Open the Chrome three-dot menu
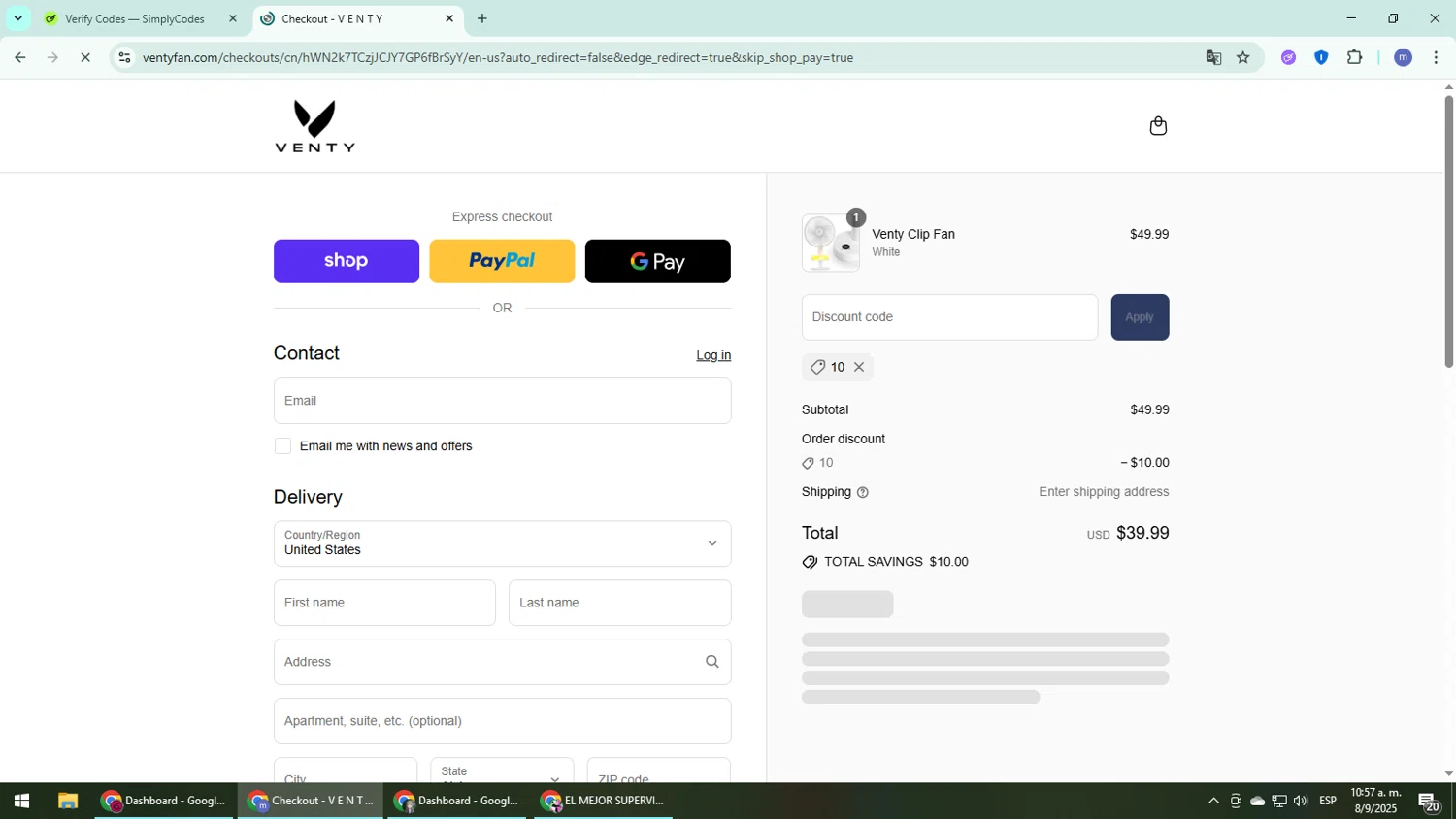 [1436, 57]
